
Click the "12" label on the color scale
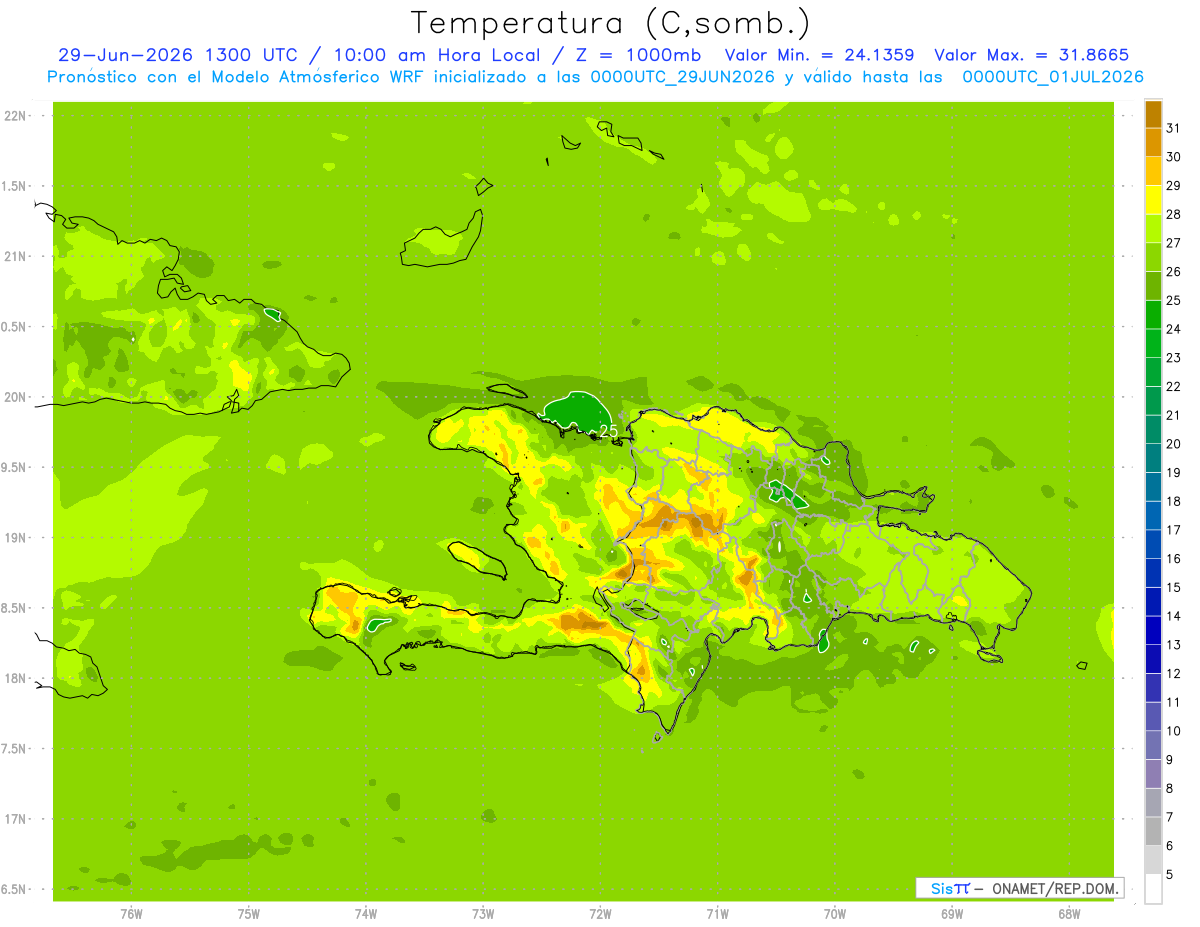tap(1175, 674)
